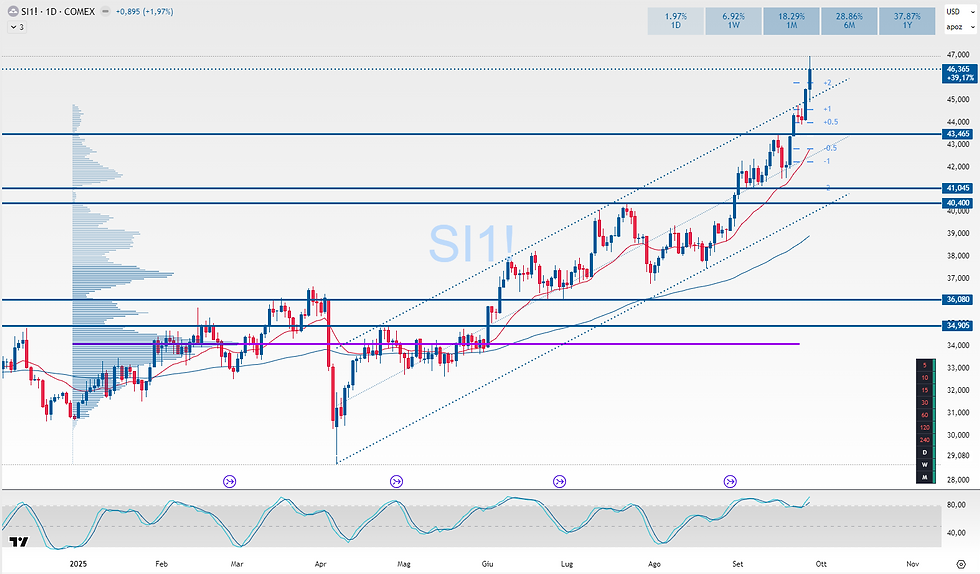Click the Feb label on time axis
980x574 pixels.
161,564
